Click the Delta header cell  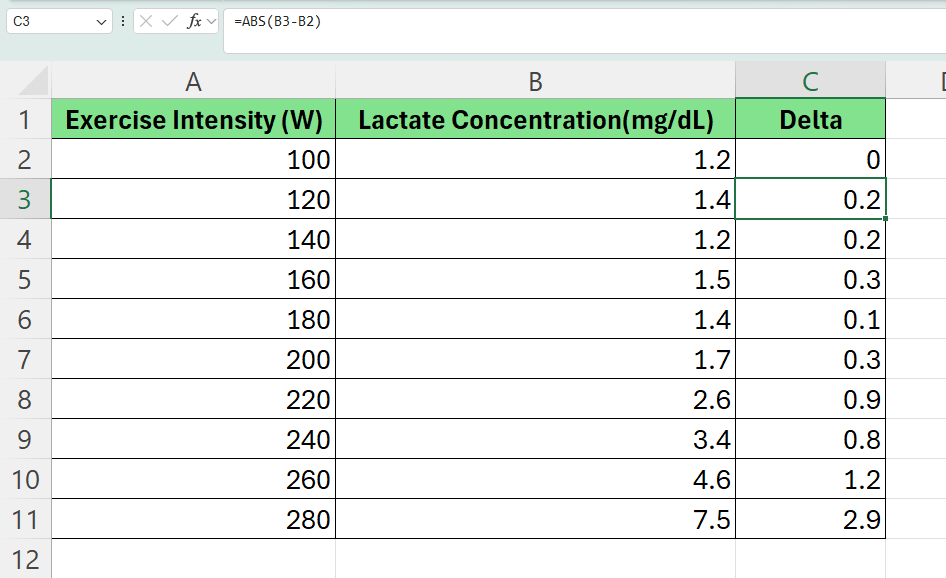pos(810,121)
